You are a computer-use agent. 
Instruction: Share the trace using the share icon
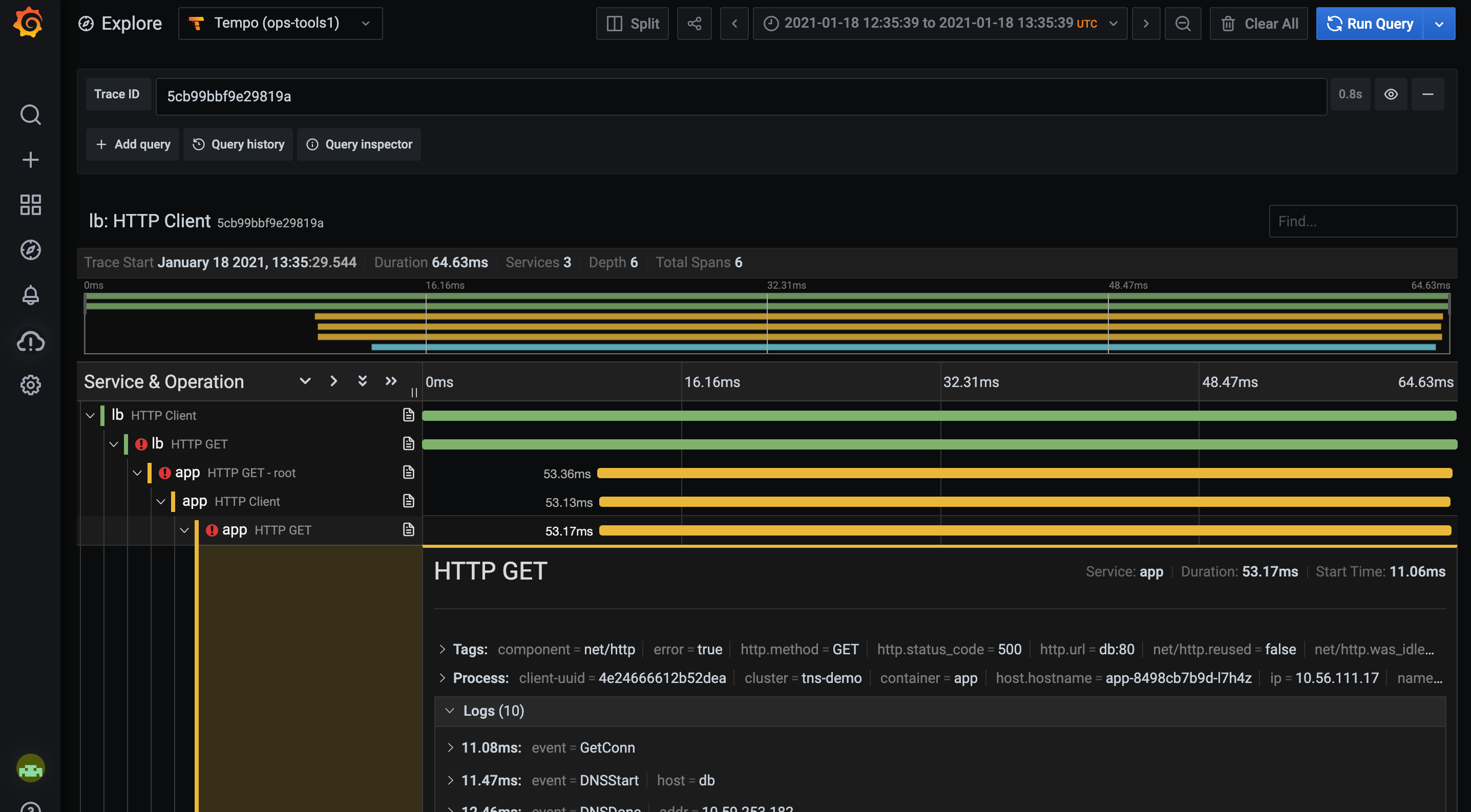695,24
